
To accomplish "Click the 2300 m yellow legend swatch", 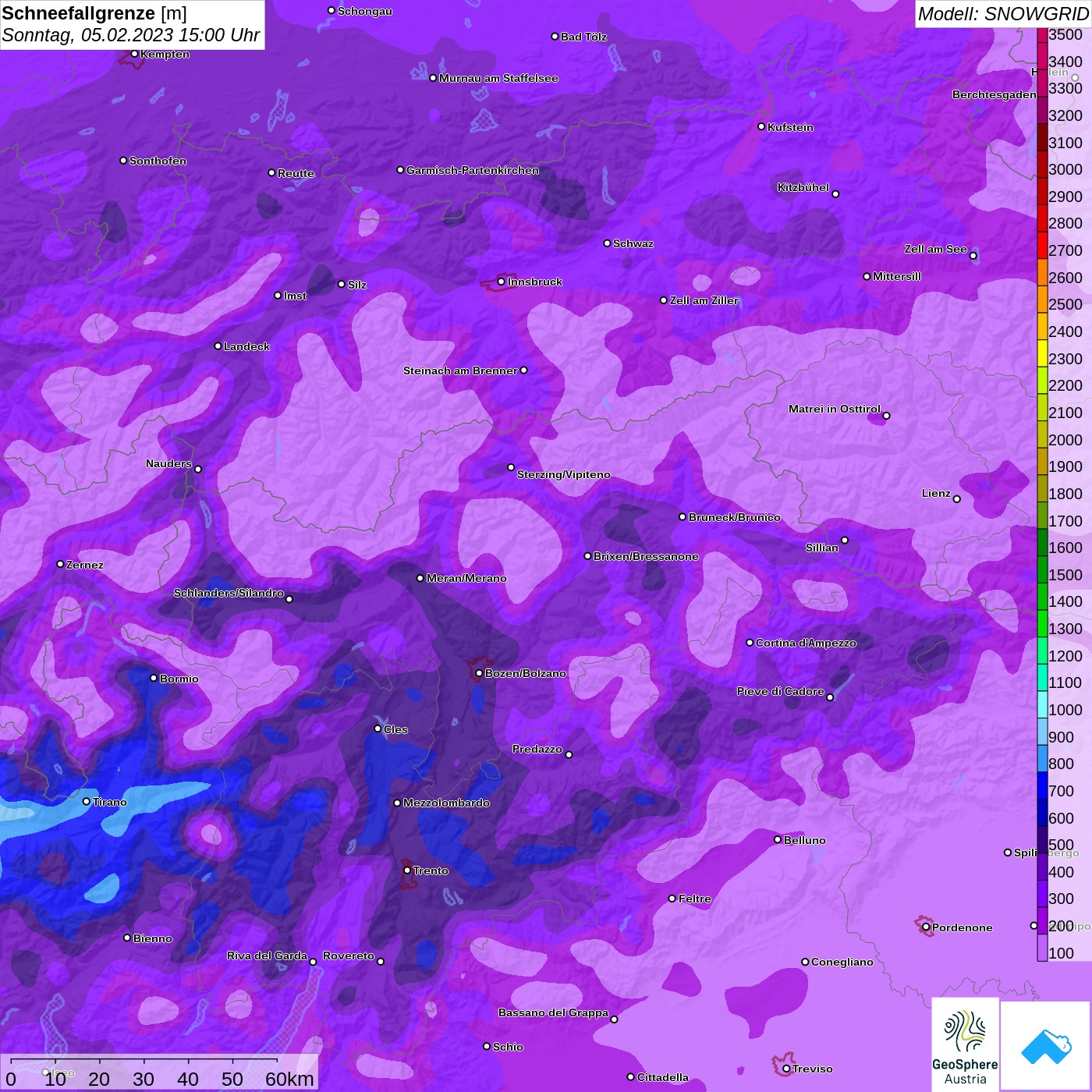I will (x=1042, y=353).
